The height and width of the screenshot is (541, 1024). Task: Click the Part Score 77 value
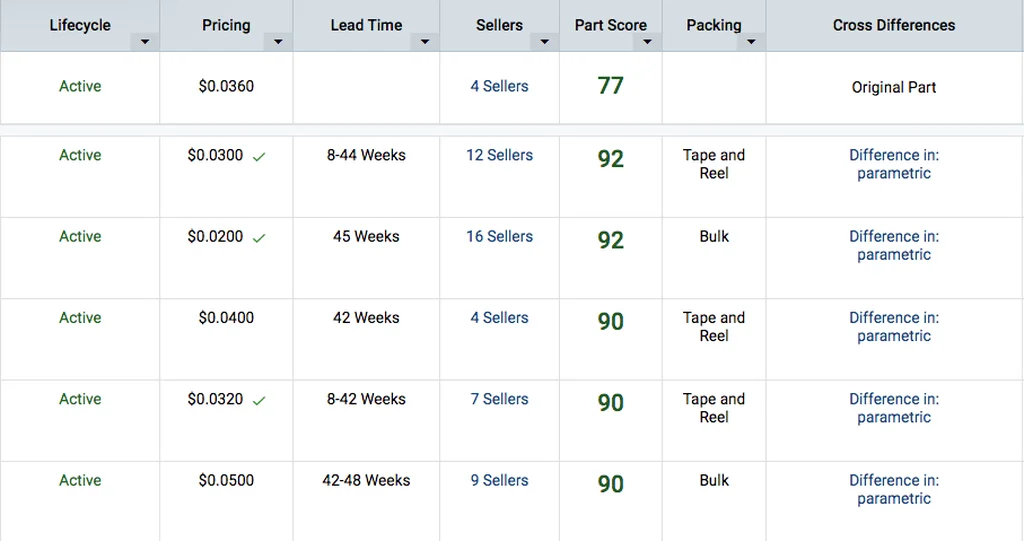click(x=611, y=86)
